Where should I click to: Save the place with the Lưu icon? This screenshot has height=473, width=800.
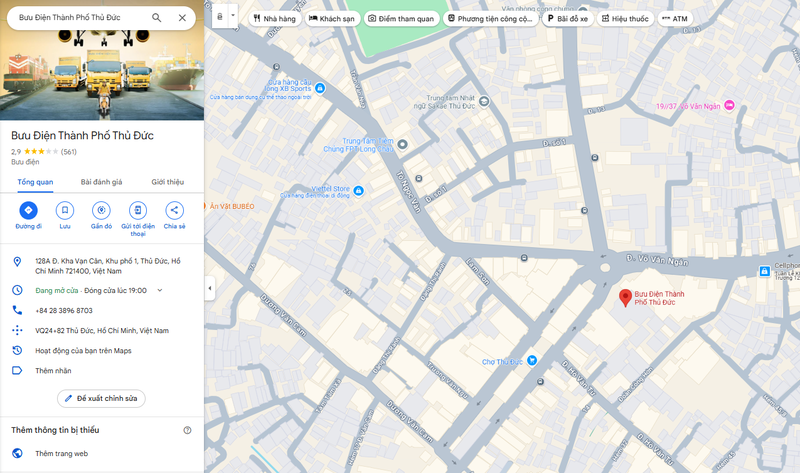pos(65,210)
